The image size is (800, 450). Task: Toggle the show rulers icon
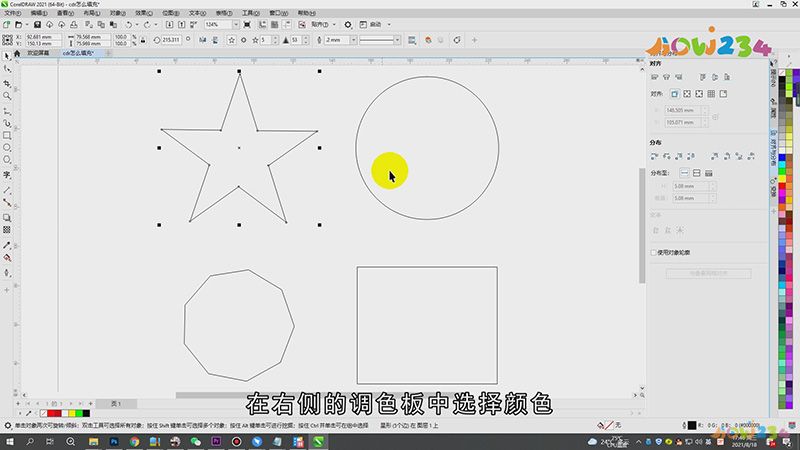[x=262, y=24]
